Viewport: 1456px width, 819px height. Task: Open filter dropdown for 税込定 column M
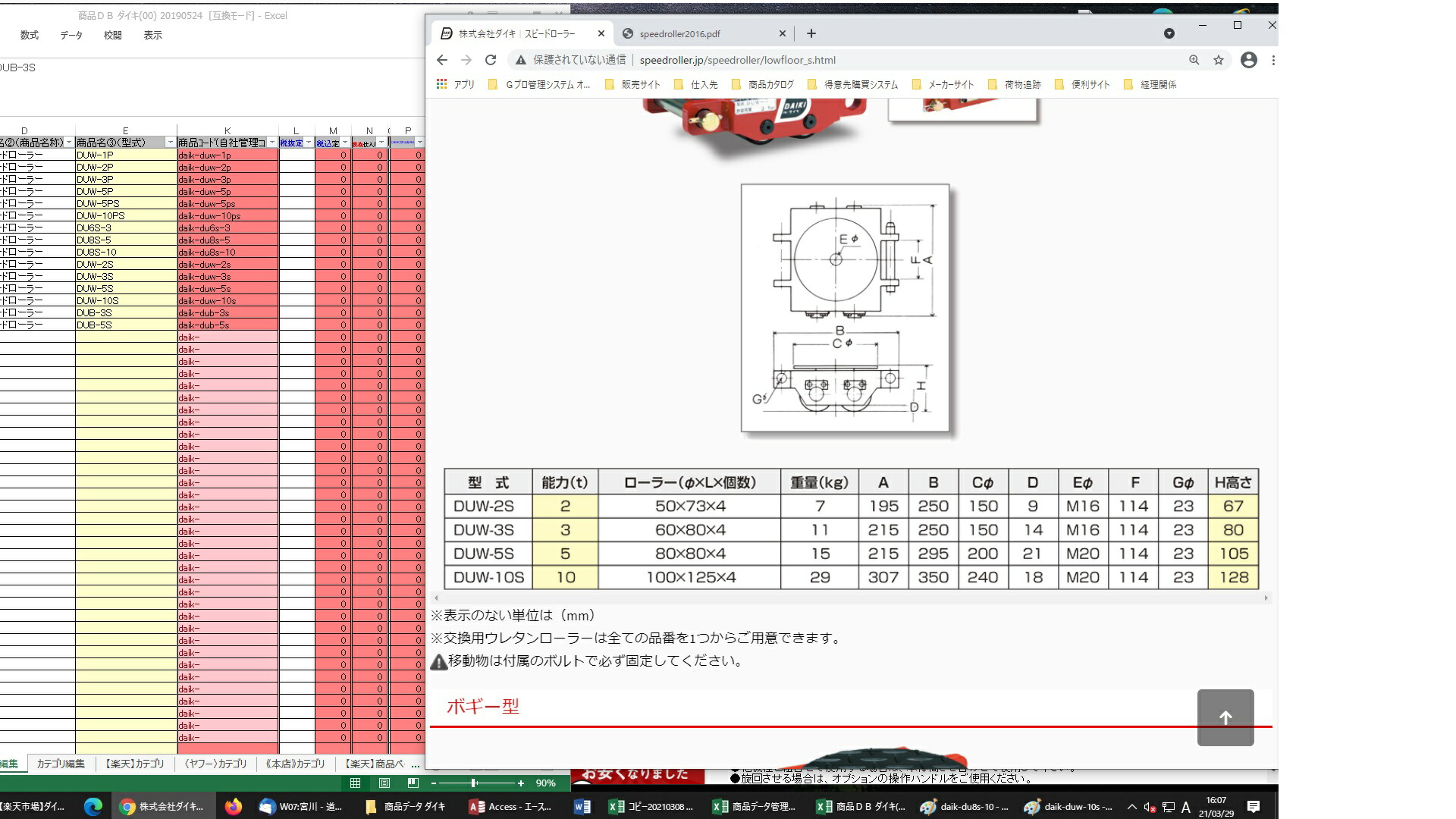tap(344, 143)
